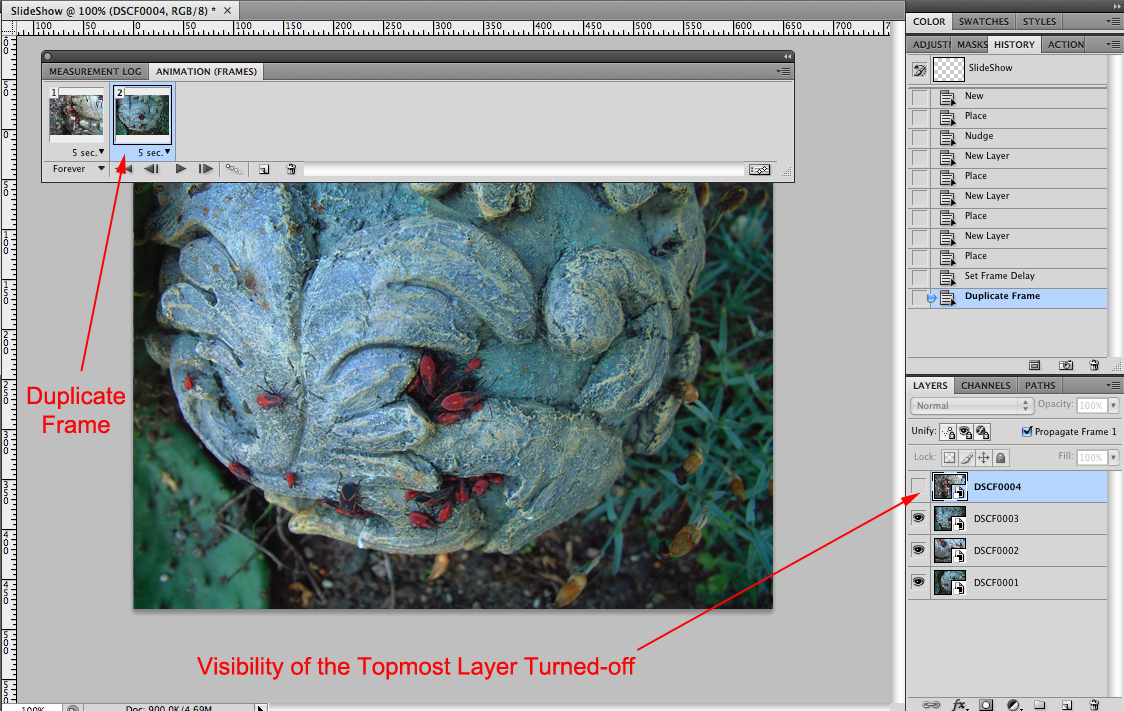Play the frame animation
Viewport: 1124px width, 711px height.
tap(181, 170)
